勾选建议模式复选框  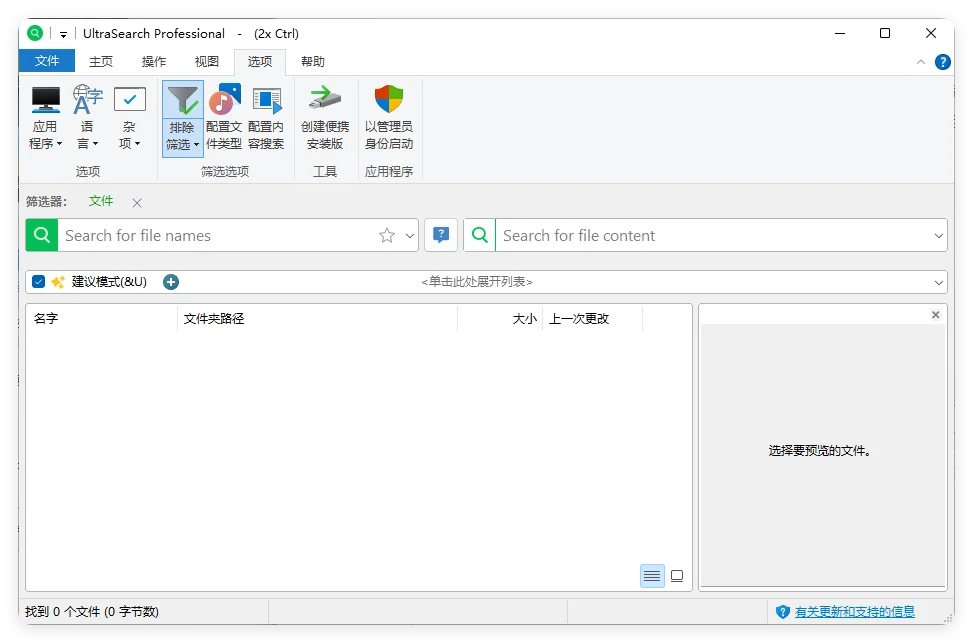tap(38, 282)
